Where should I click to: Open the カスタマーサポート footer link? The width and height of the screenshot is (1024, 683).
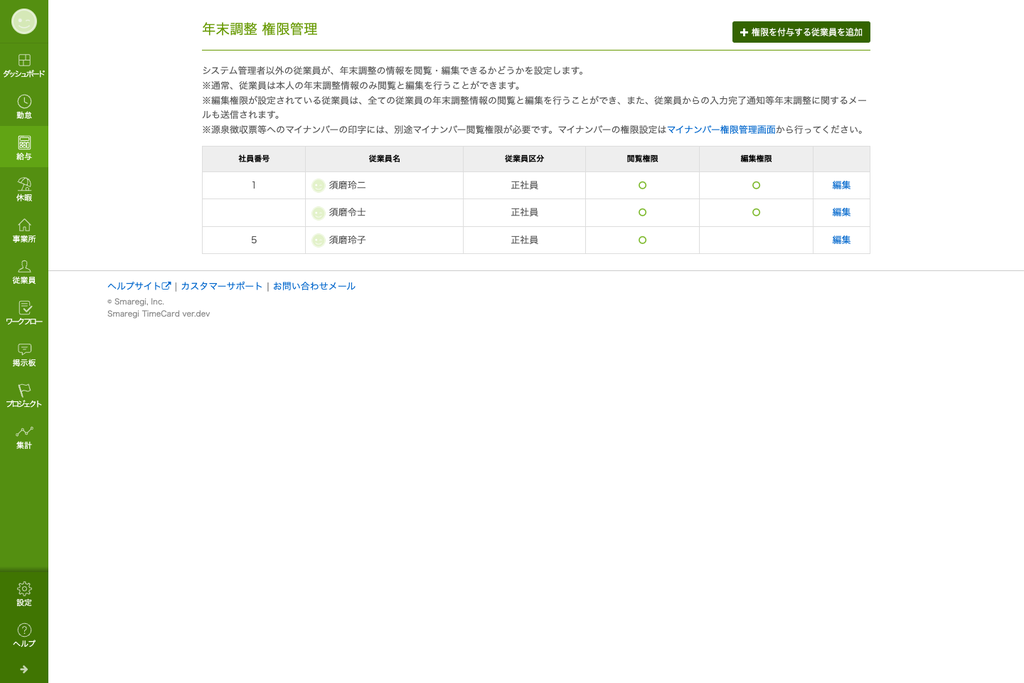[x=221, y=286]
